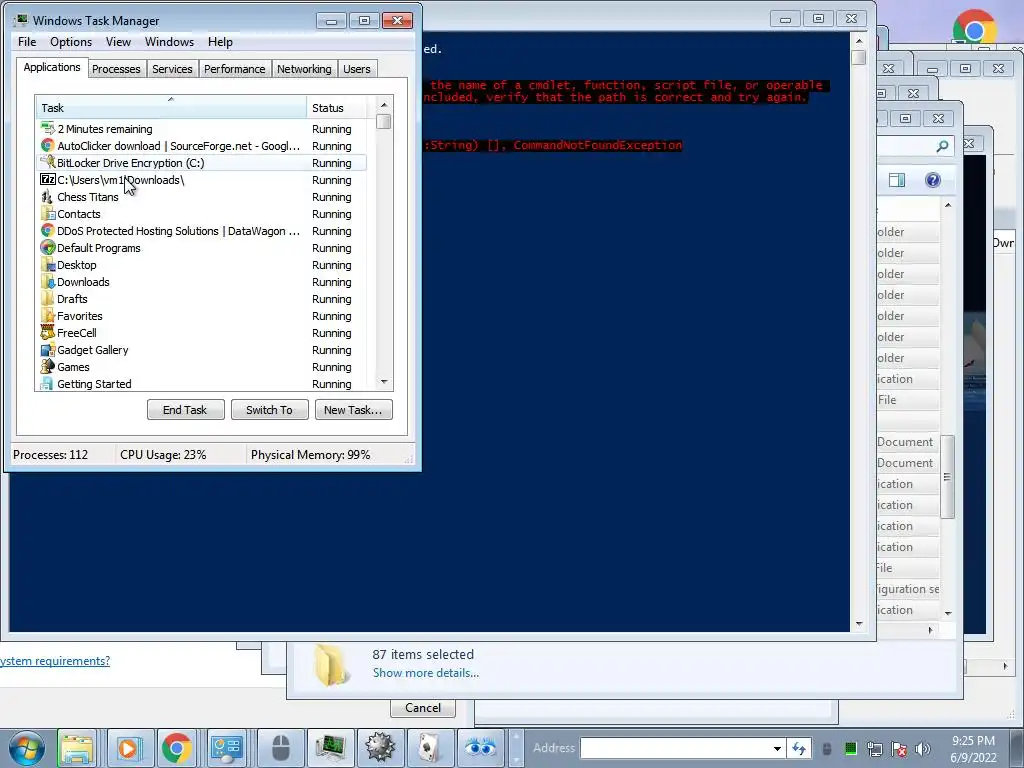Select the Default Programs task icon
Viewport: 1024px width, 768px height.
coord(47,248)
